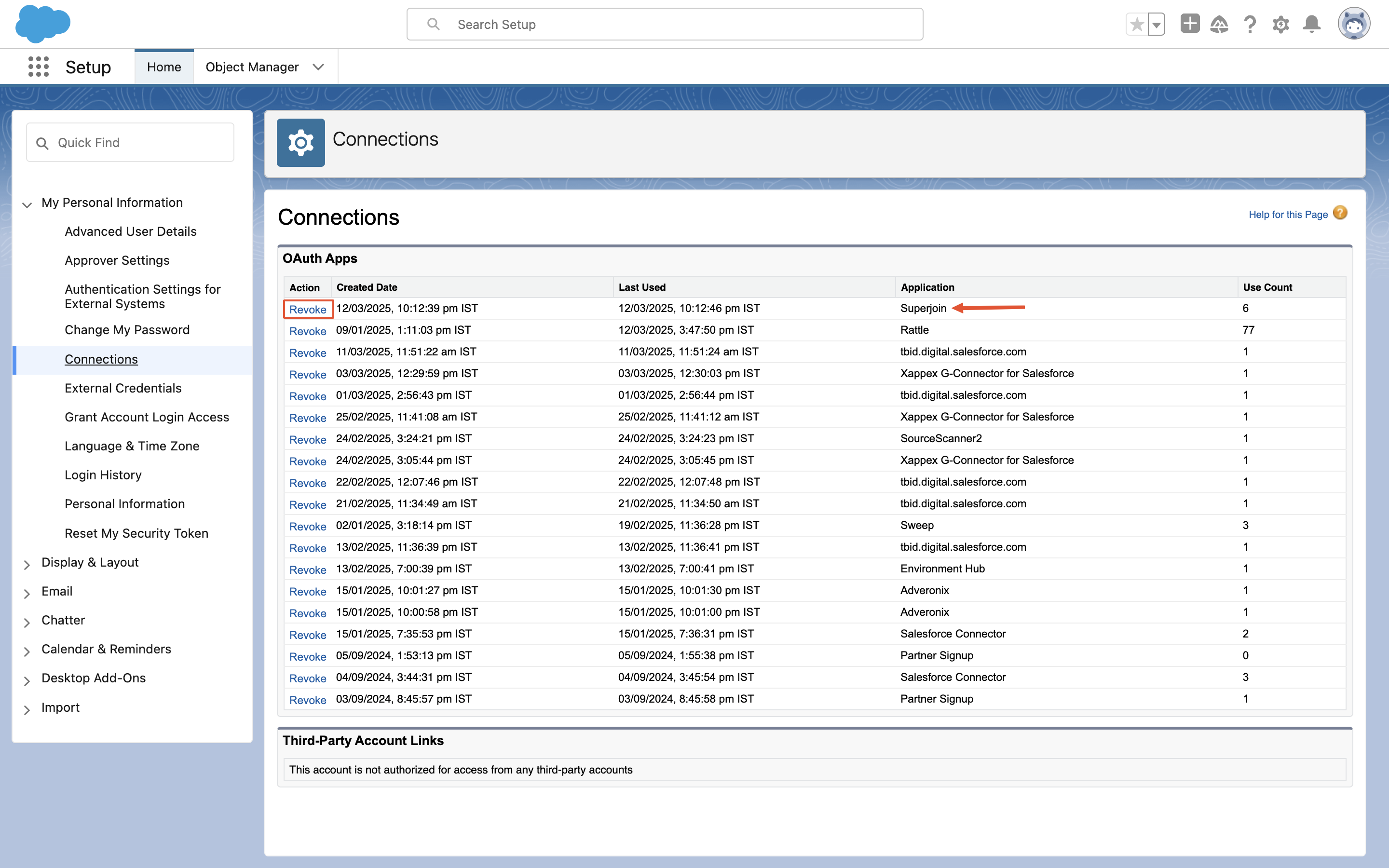This screenshot has width=1389, height=868.
Task: Click the Salesforce cloud logo
Action: (42, 24)
